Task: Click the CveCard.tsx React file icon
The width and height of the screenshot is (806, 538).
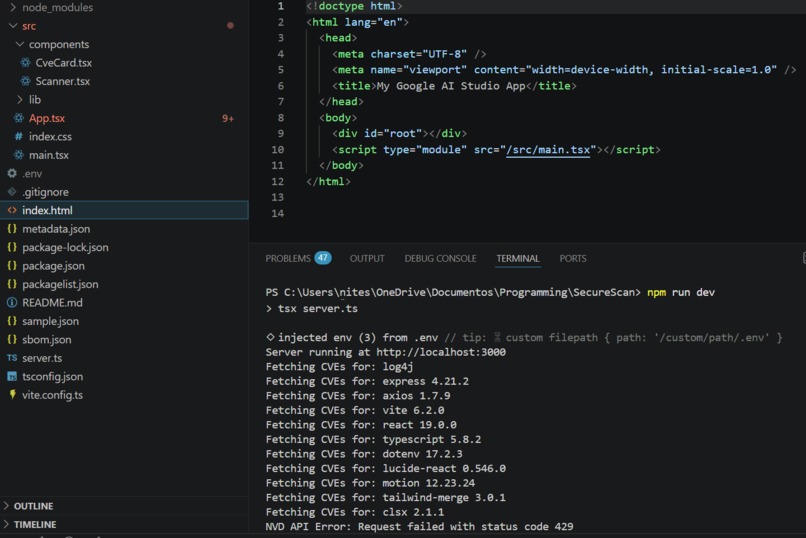Action: pos(25,63)
